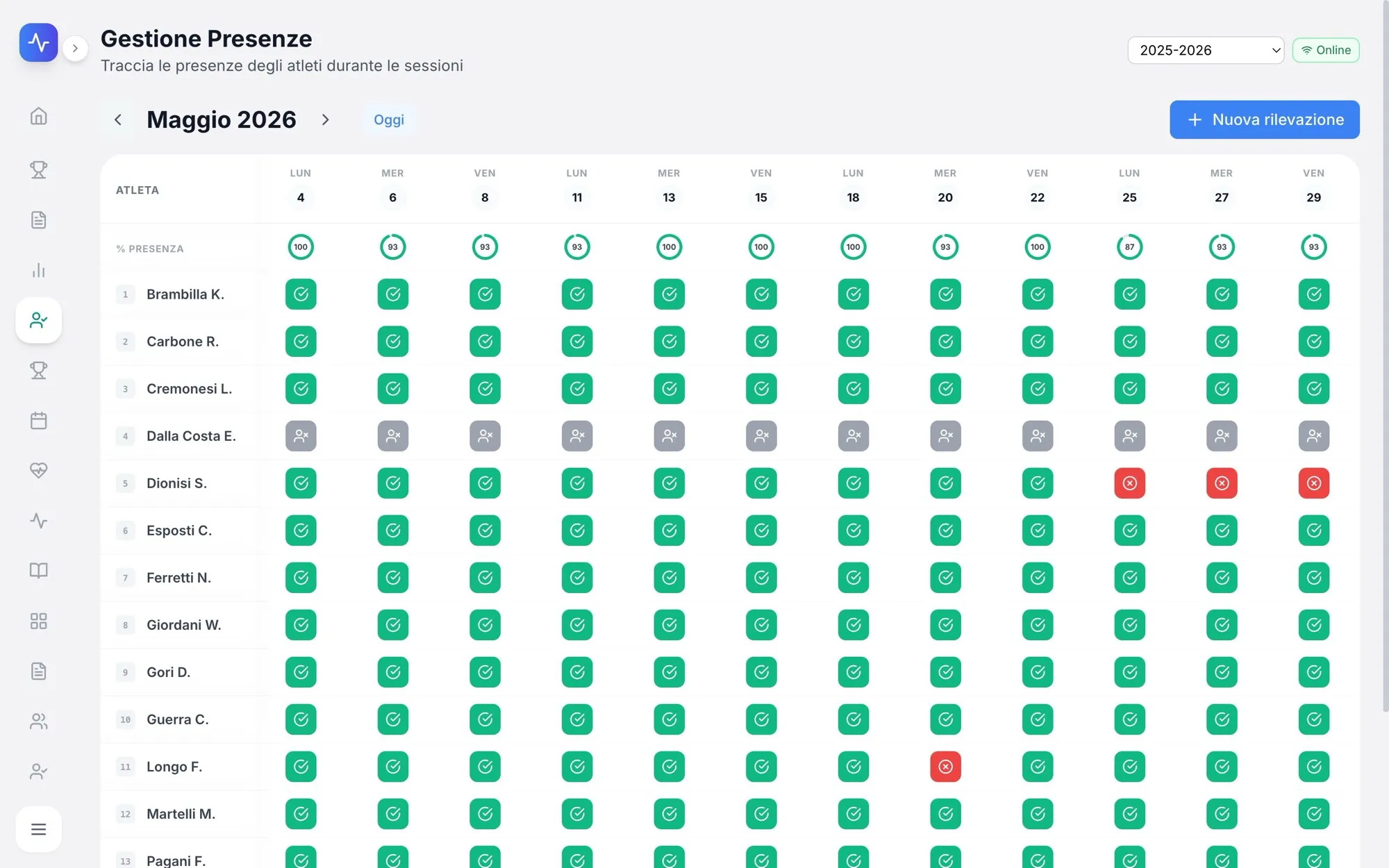Open the two-users group sidebar icon
1389x868 pixels.
tap(39, 721)
